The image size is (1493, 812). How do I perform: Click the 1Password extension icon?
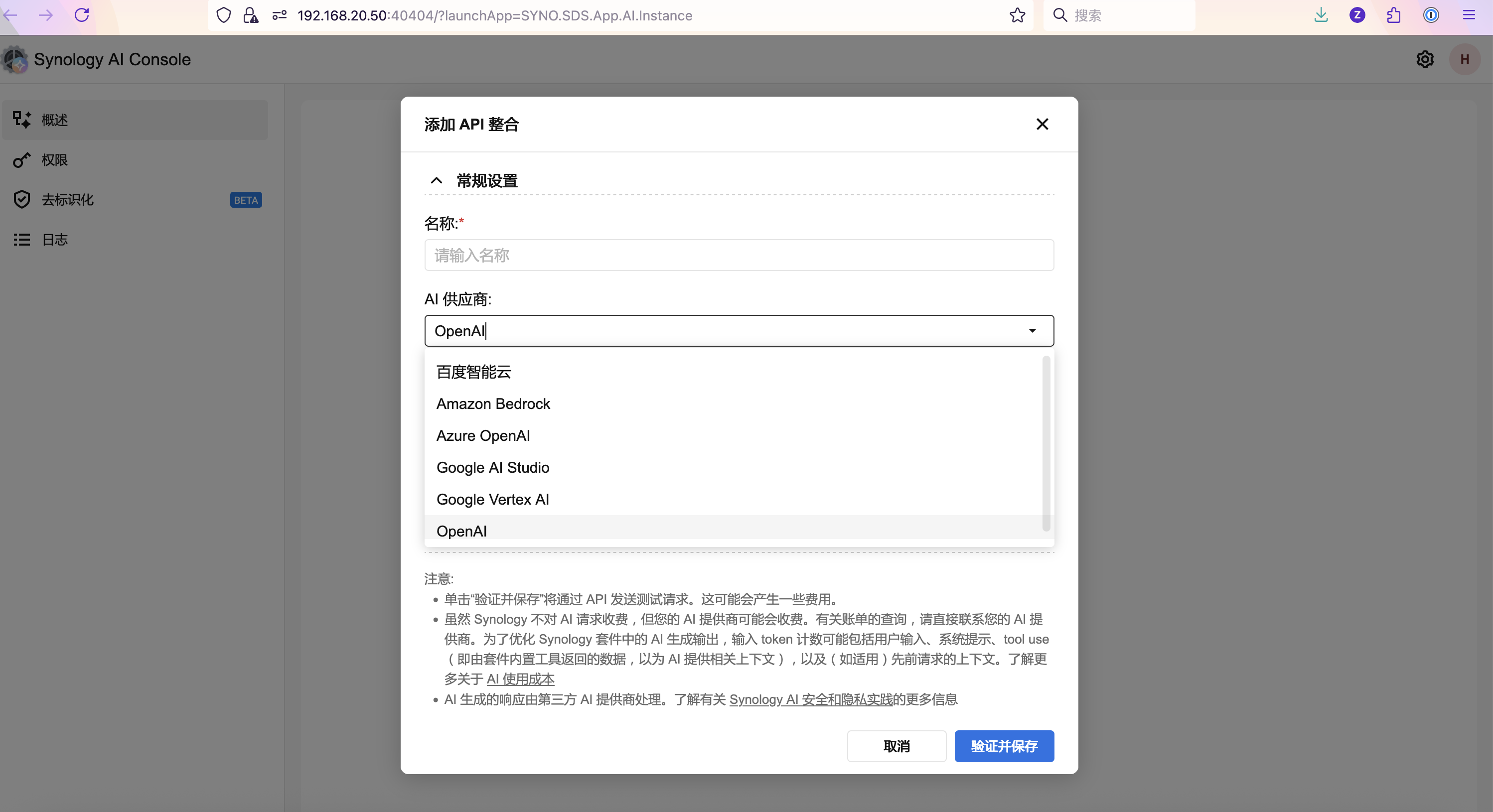click(1431, 15)
